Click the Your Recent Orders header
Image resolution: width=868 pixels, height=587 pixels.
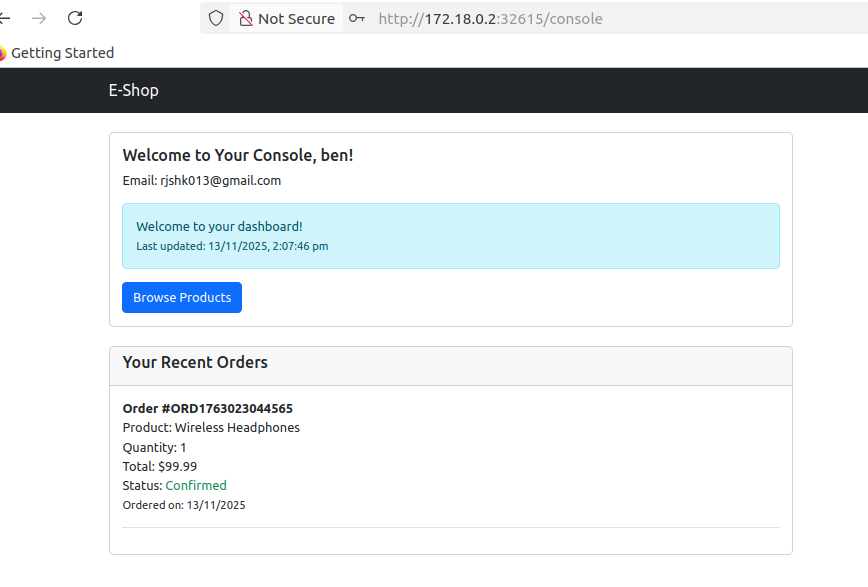tap(195, 362)
